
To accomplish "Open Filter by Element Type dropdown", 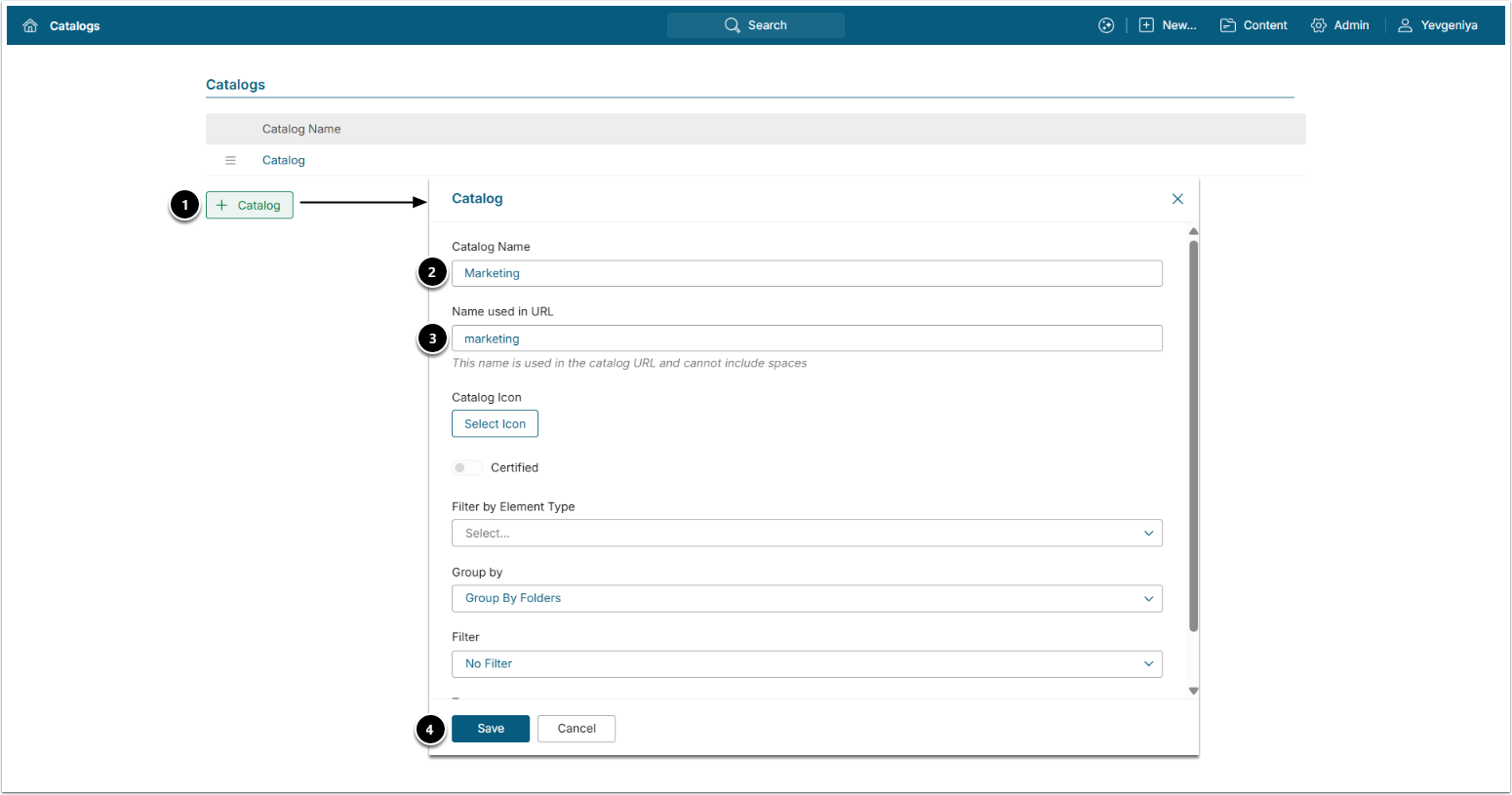I will coord(807,534).
